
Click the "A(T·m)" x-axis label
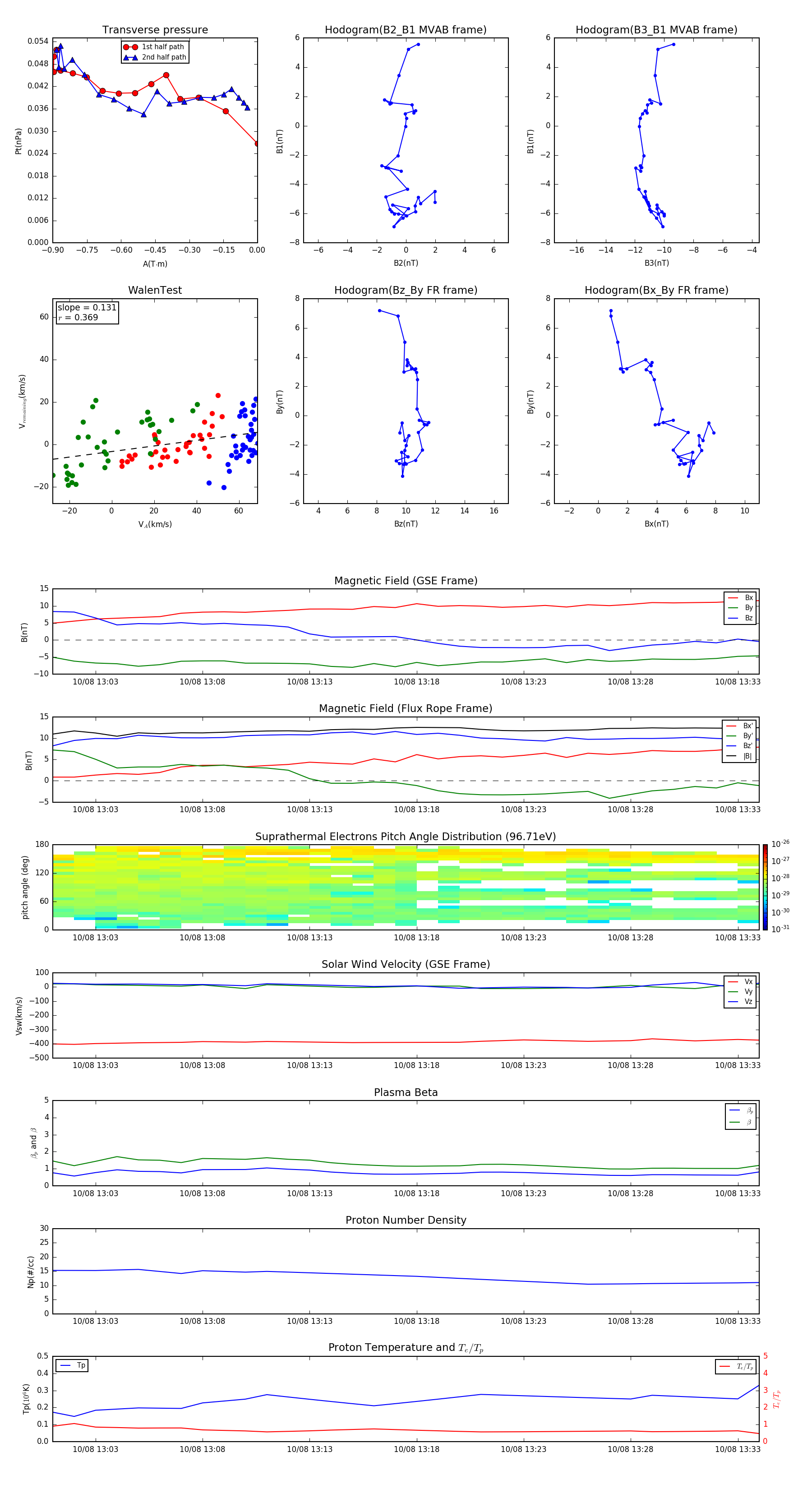155,264
